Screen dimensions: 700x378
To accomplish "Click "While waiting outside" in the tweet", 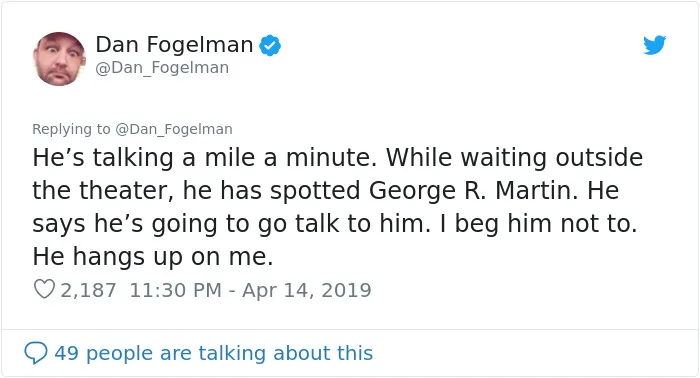I will [514, 158].
